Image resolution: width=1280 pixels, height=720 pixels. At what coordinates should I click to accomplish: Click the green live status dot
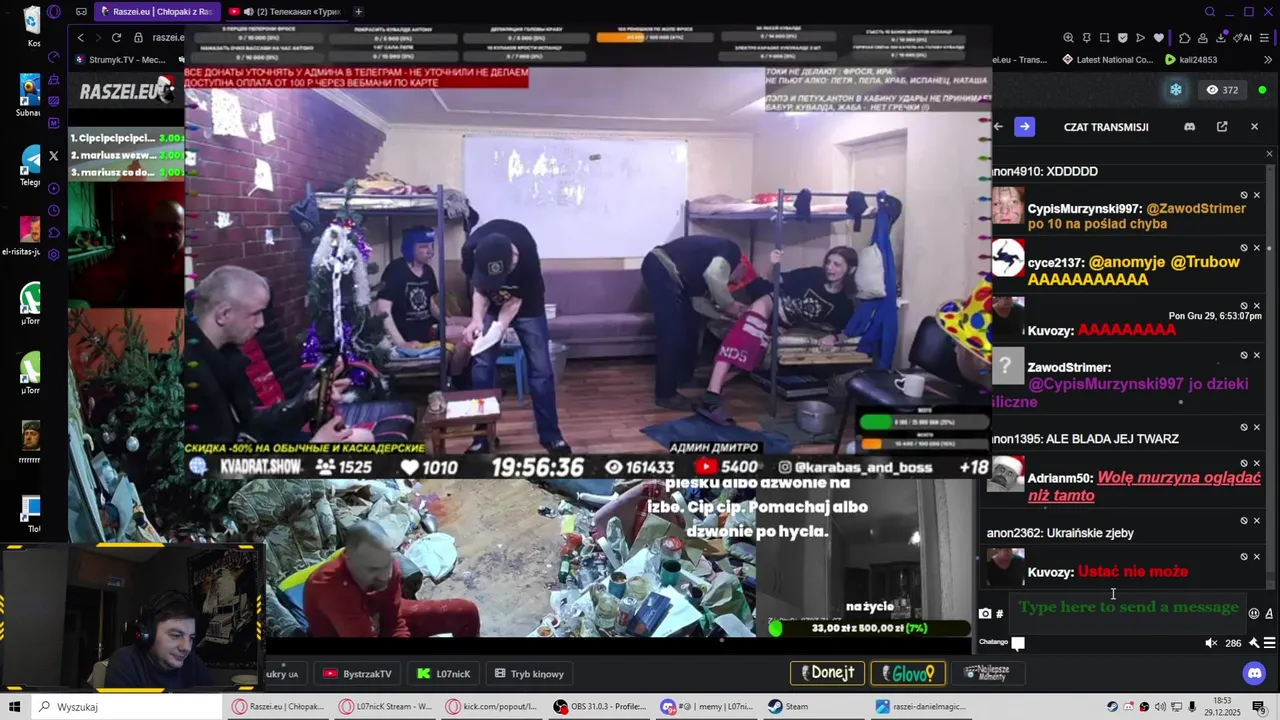(1262, 90)
